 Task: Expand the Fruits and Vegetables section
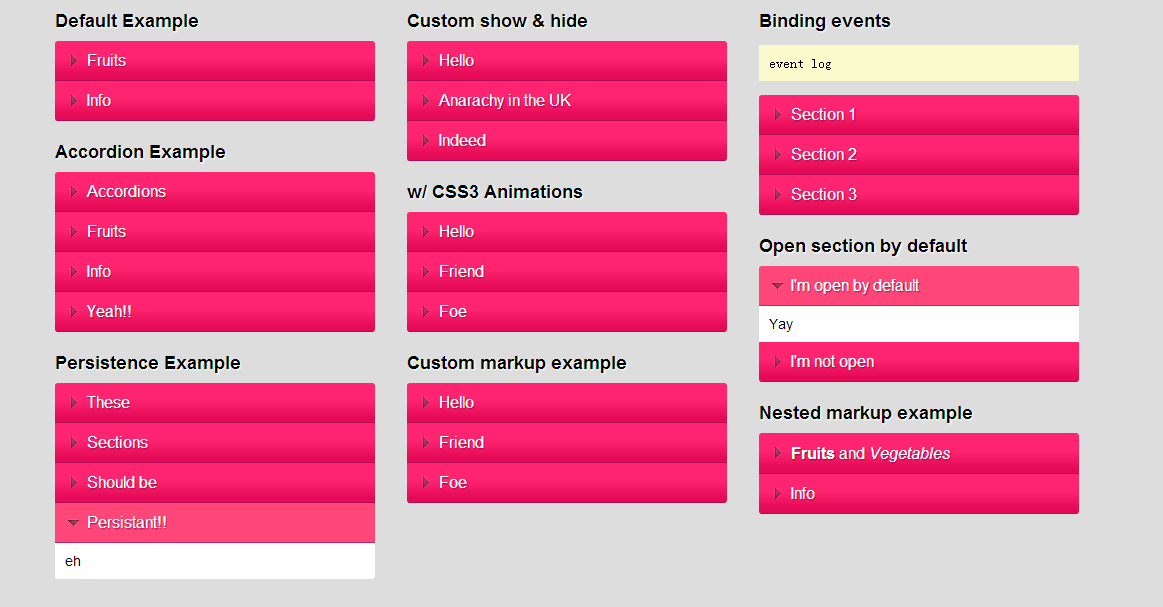point(919,453)
